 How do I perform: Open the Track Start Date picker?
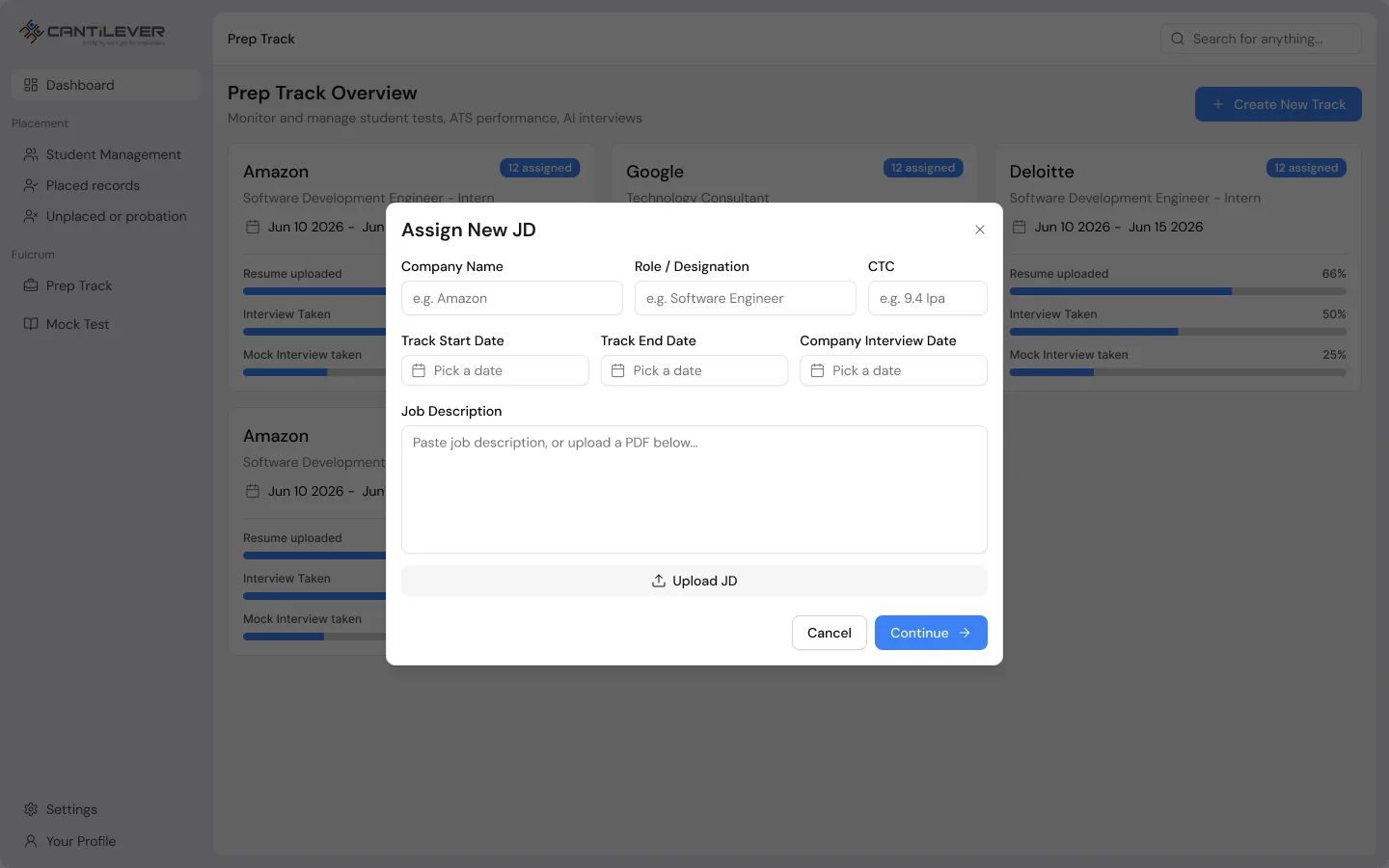[495, 370]
